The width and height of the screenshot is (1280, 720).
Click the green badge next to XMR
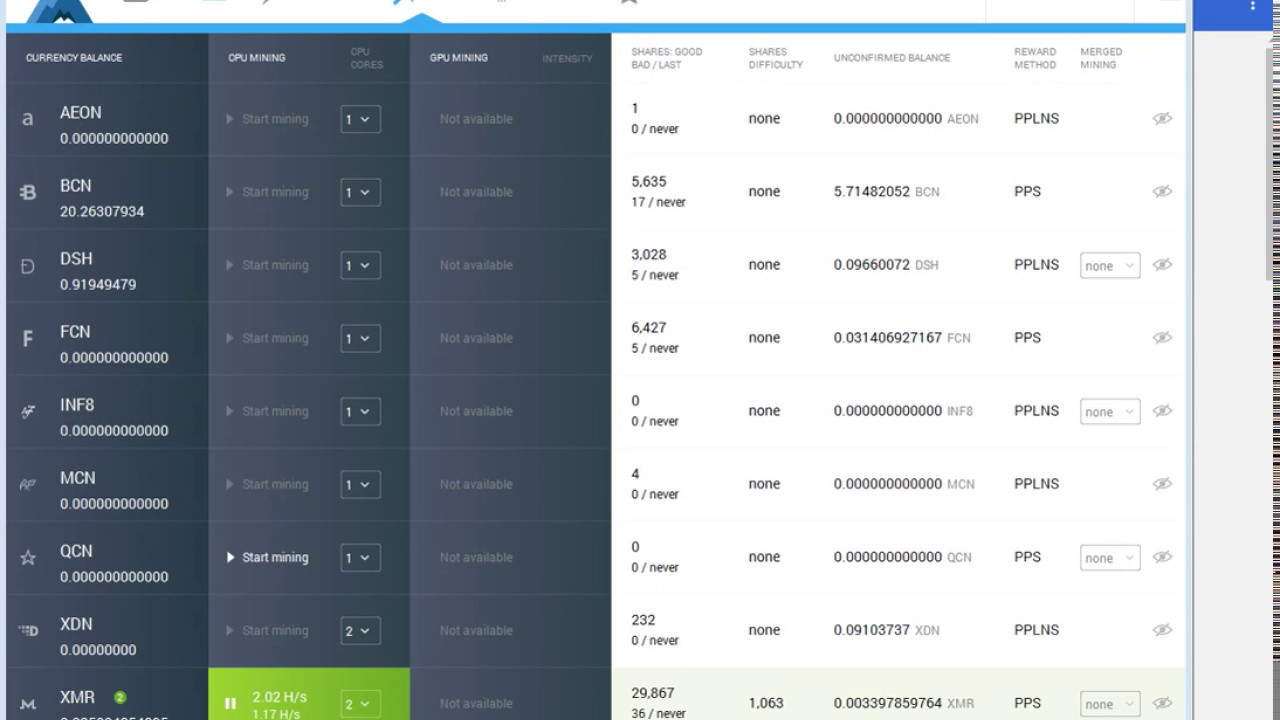(x=120, y=697)
